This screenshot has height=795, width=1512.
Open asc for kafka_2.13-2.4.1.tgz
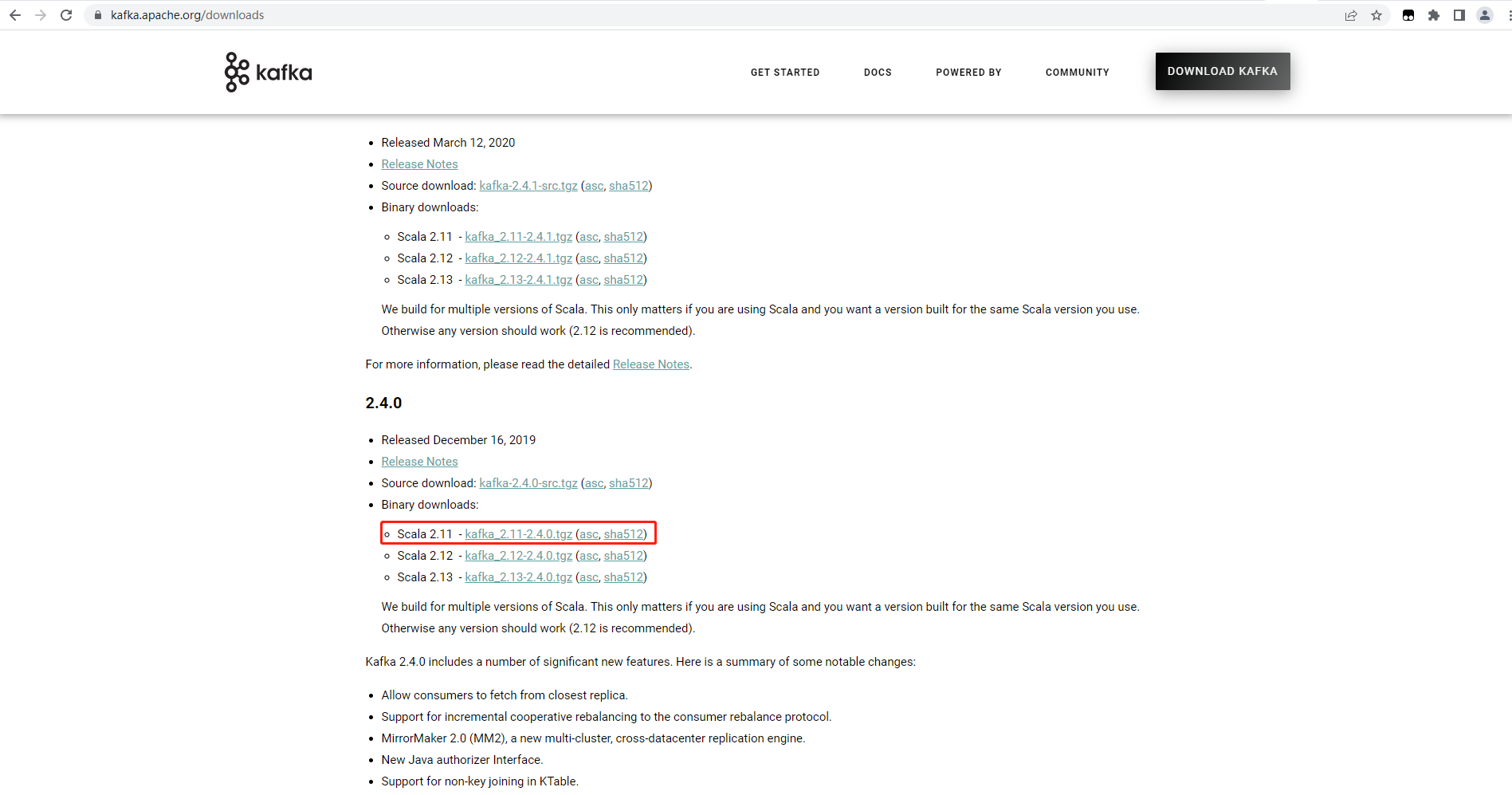point(589,280)
